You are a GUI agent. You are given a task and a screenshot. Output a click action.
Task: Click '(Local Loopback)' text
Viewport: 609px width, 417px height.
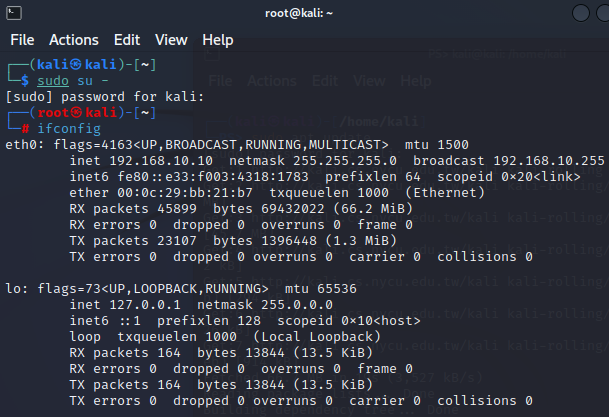pyautogui.click(x=317, y=337)
